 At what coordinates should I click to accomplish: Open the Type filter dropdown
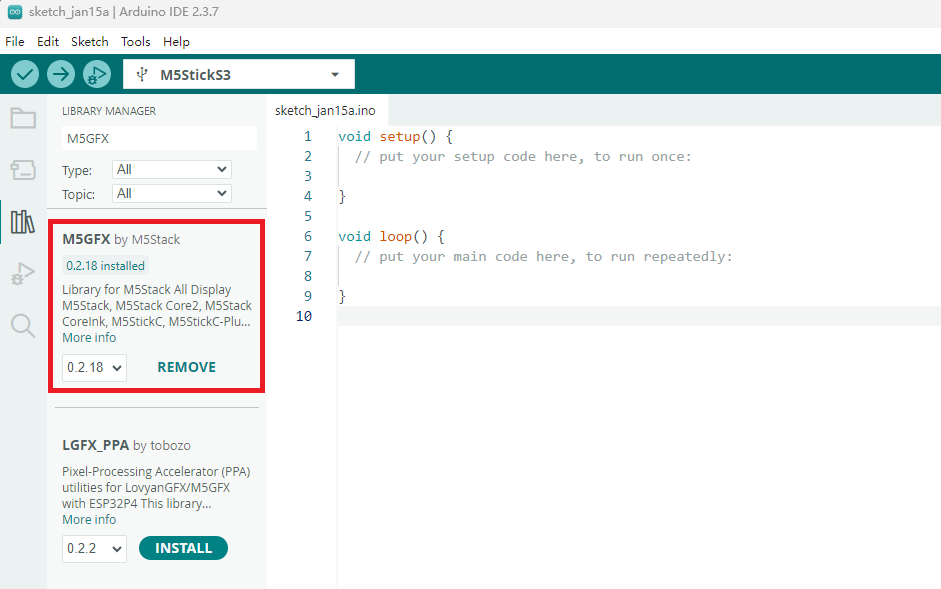(x=171, y=170)
